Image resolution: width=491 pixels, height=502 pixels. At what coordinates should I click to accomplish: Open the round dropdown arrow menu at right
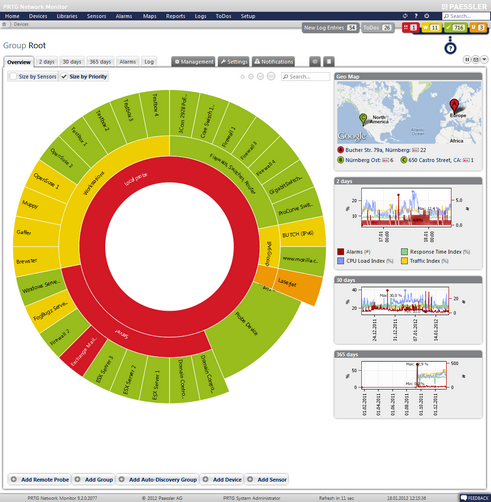click(x=484, y=59)
